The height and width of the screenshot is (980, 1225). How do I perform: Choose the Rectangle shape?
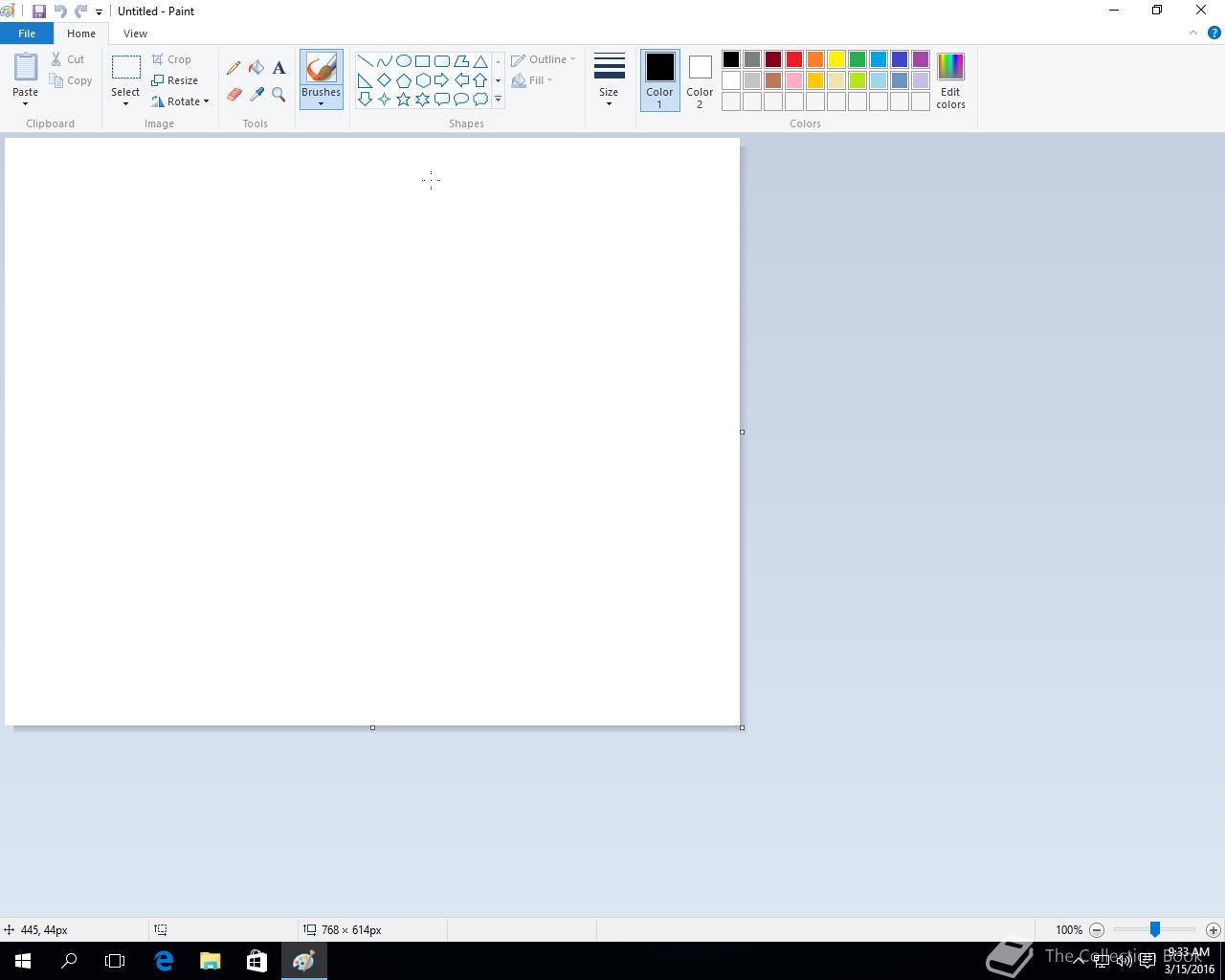click(x=422, y=61)
